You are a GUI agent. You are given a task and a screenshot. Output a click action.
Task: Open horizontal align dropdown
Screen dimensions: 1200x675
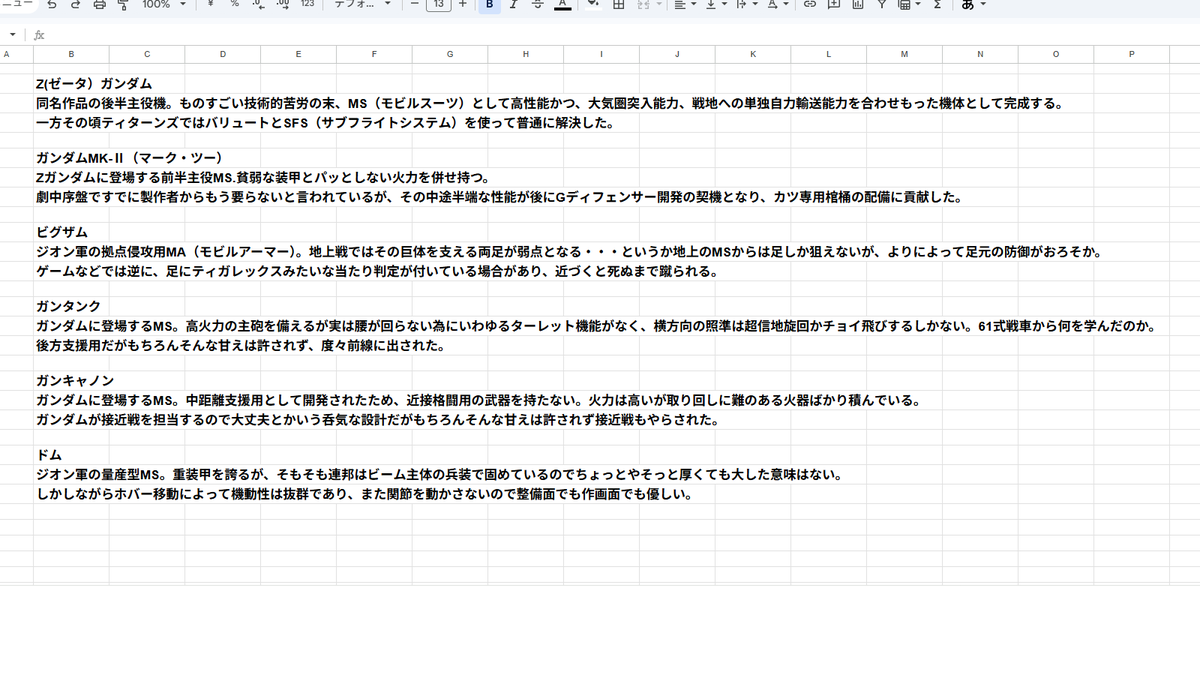(x=684, y=5)
